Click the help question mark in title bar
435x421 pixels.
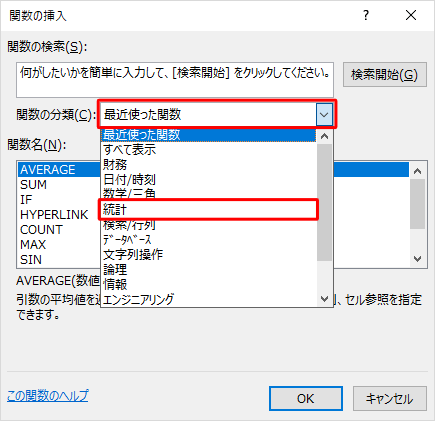pos(366,15)
